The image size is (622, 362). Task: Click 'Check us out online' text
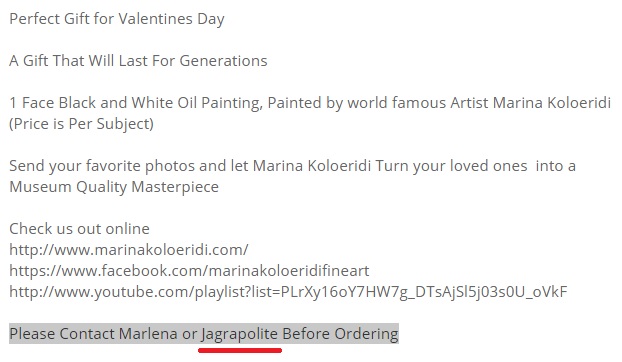click(x=79, y=229)
